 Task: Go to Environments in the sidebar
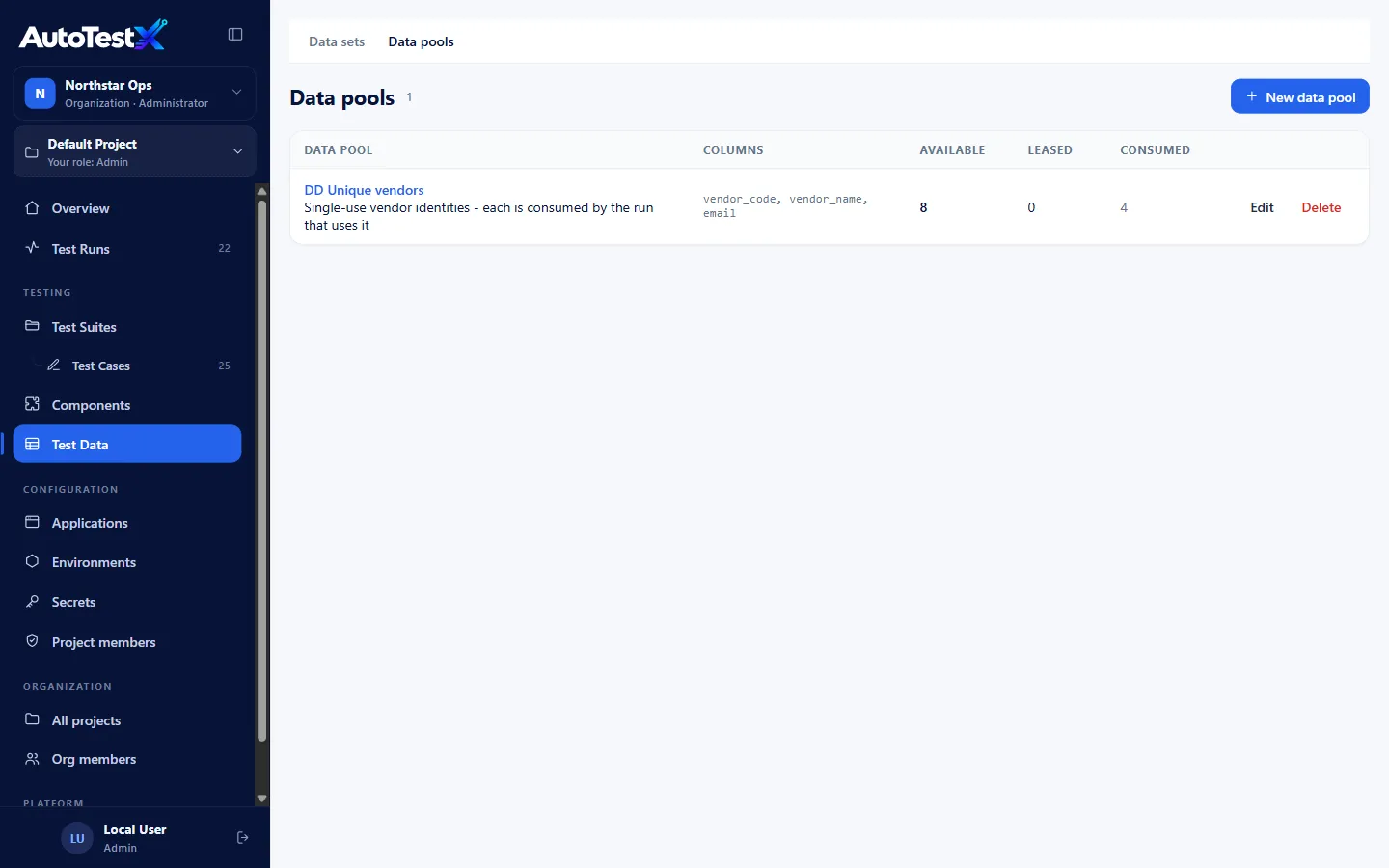click(x=127, y=562)
